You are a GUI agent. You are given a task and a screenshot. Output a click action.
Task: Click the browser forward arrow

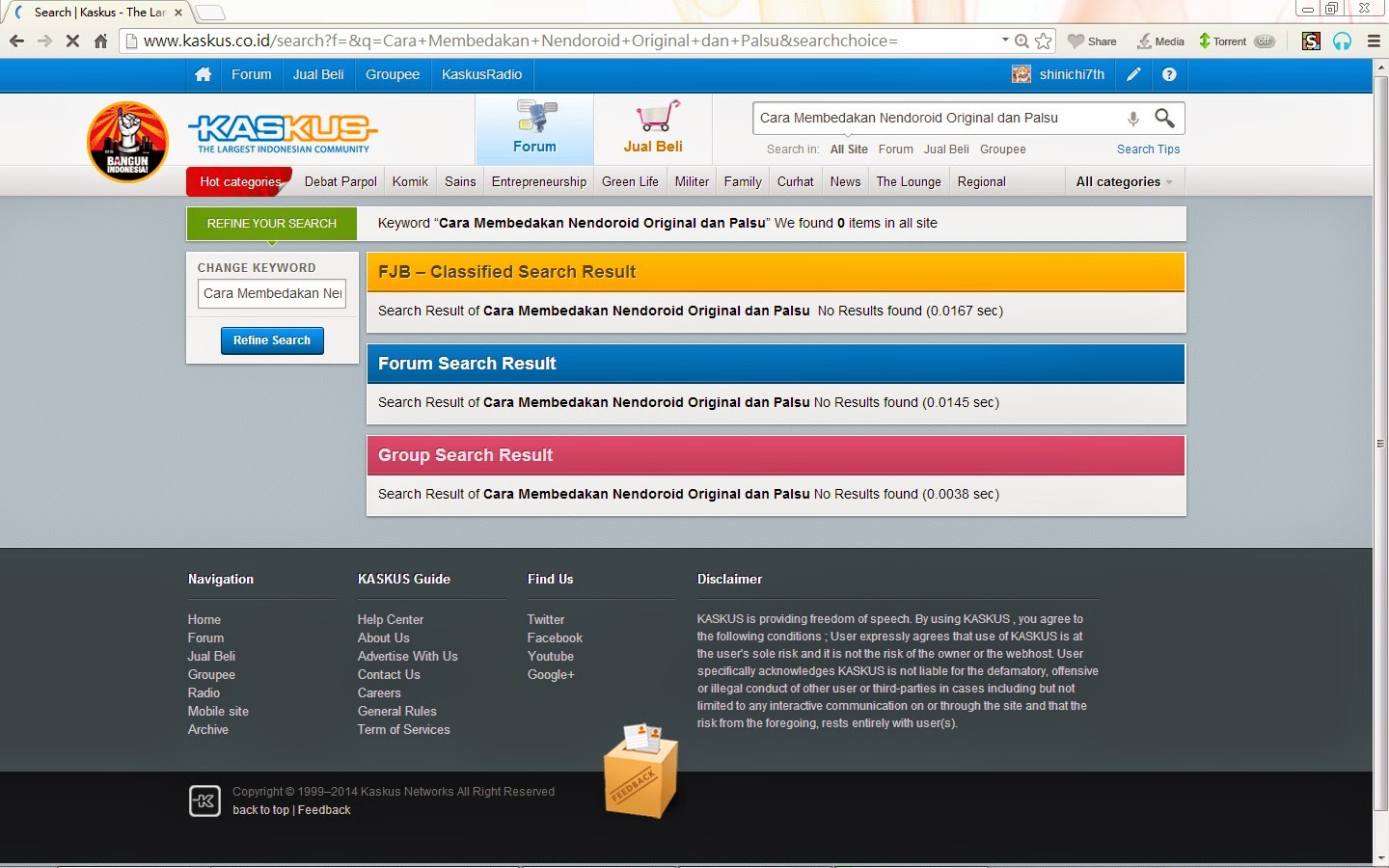[44, 41]
